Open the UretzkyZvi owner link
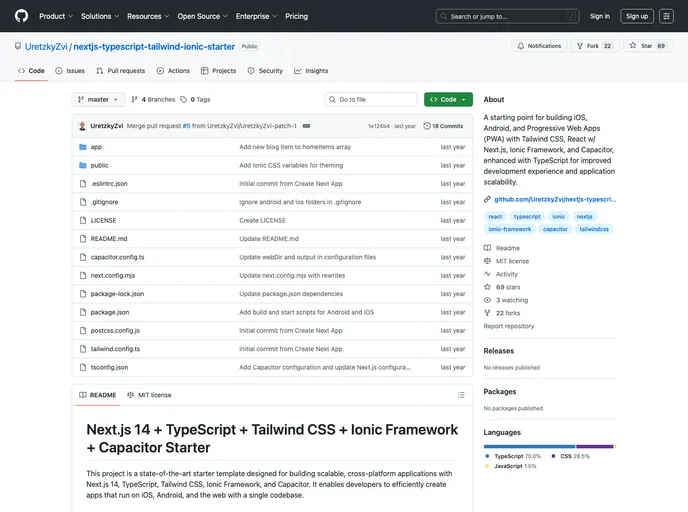This screenshot has width=688, height=512. 46,47
